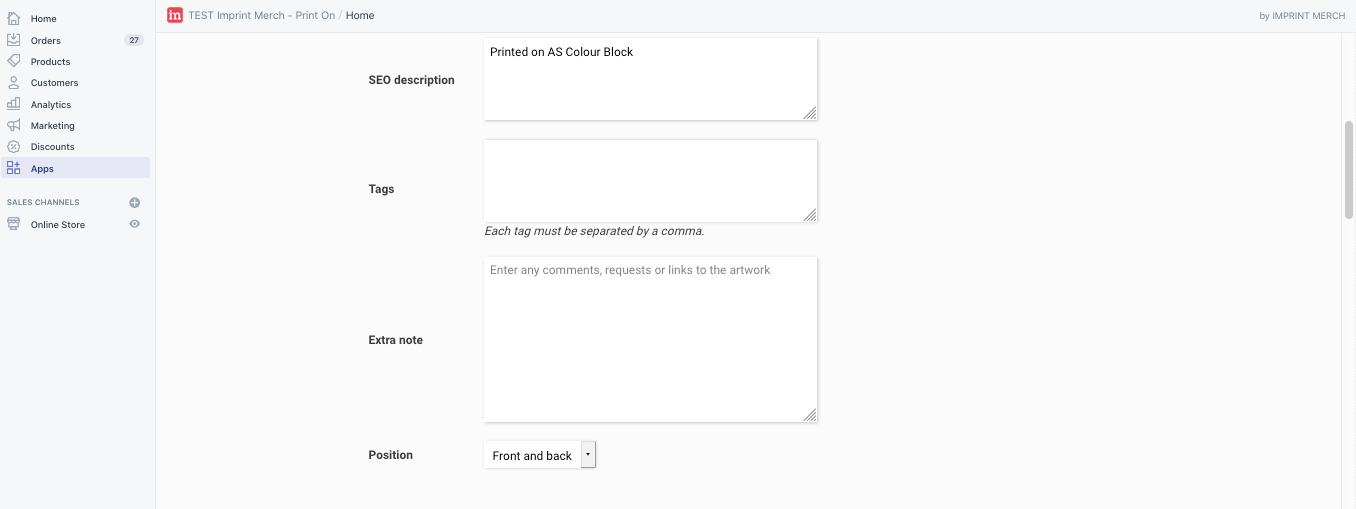1356x509 pixels.
Task: Click the TEST Imprint Merch breadcrumb link
Action: coord(261,16)
